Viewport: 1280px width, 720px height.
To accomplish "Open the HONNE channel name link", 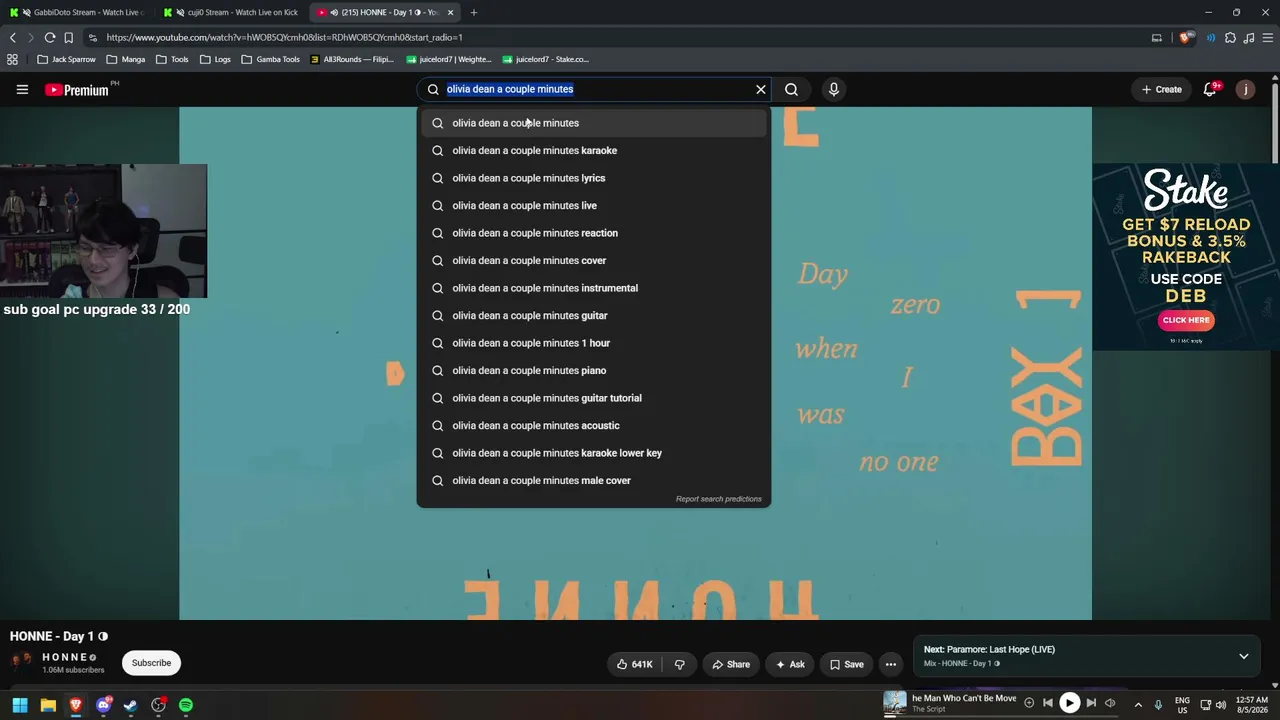I will coord(65,657).
